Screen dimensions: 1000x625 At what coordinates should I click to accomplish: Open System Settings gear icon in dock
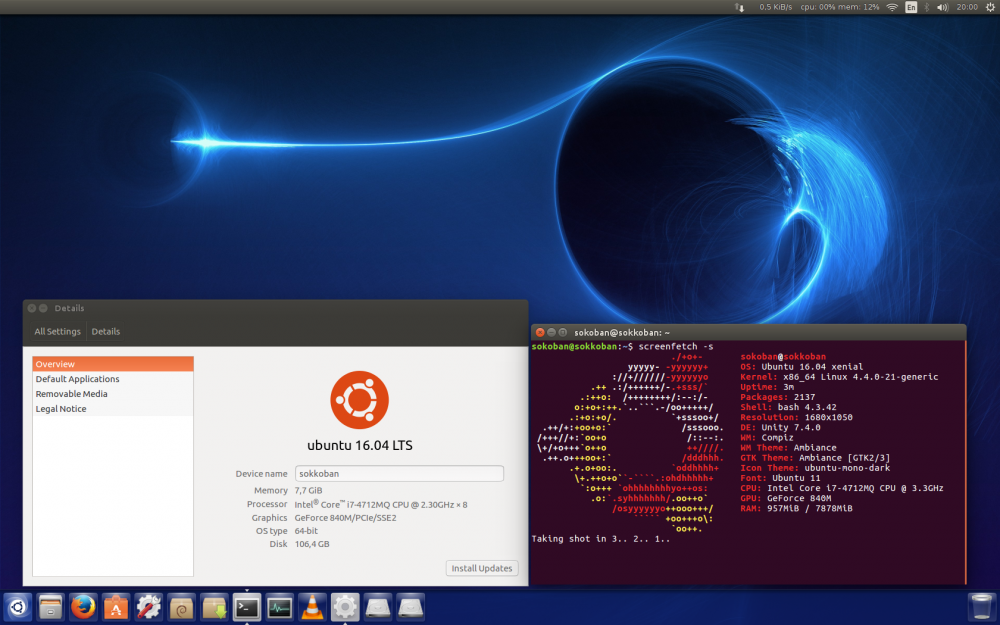pyautogui.click(x=345, y=607)
